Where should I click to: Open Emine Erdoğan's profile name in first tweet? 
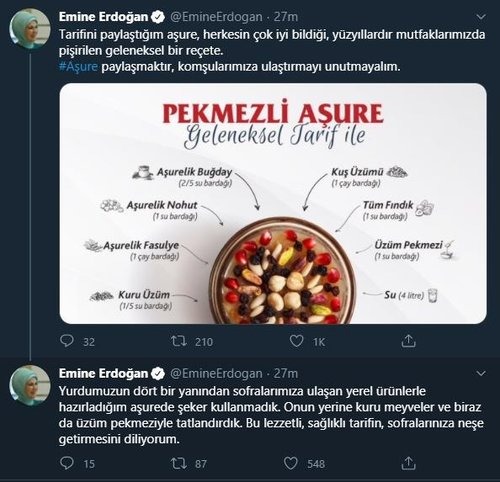pos(103,17)
